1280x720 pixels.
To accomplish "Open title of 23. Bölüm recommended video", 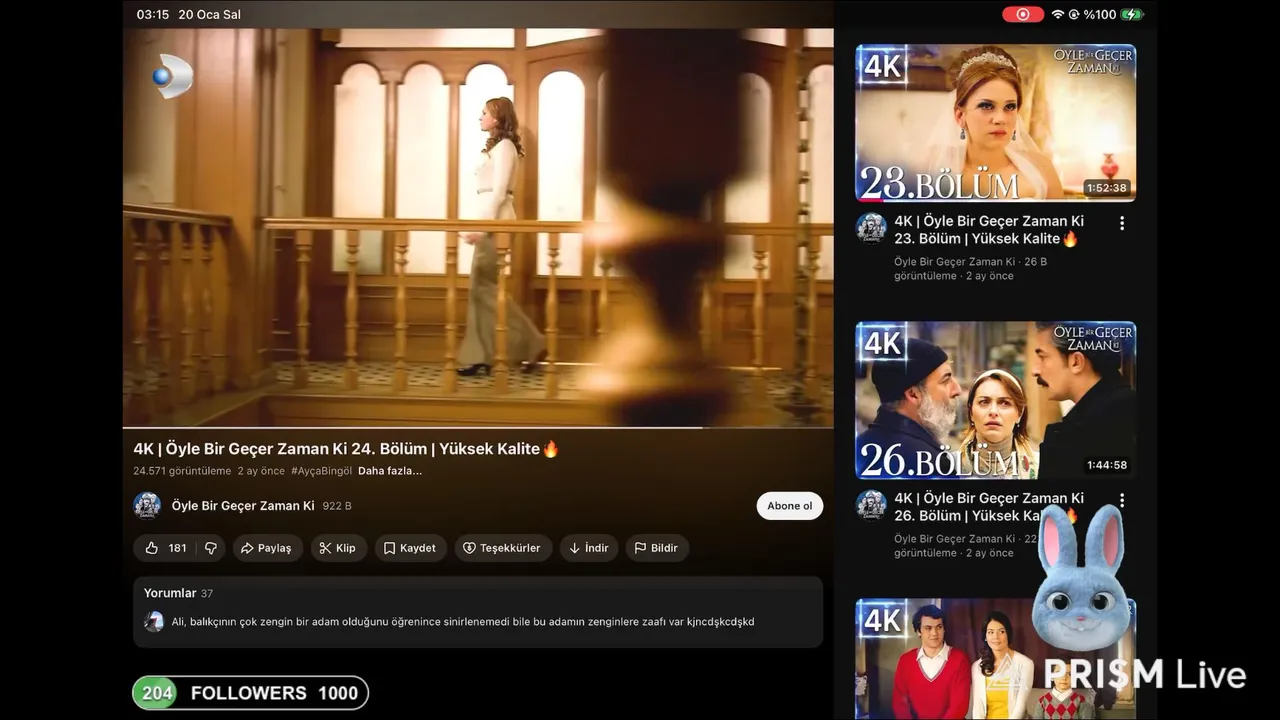I will (x=989, y=230).
